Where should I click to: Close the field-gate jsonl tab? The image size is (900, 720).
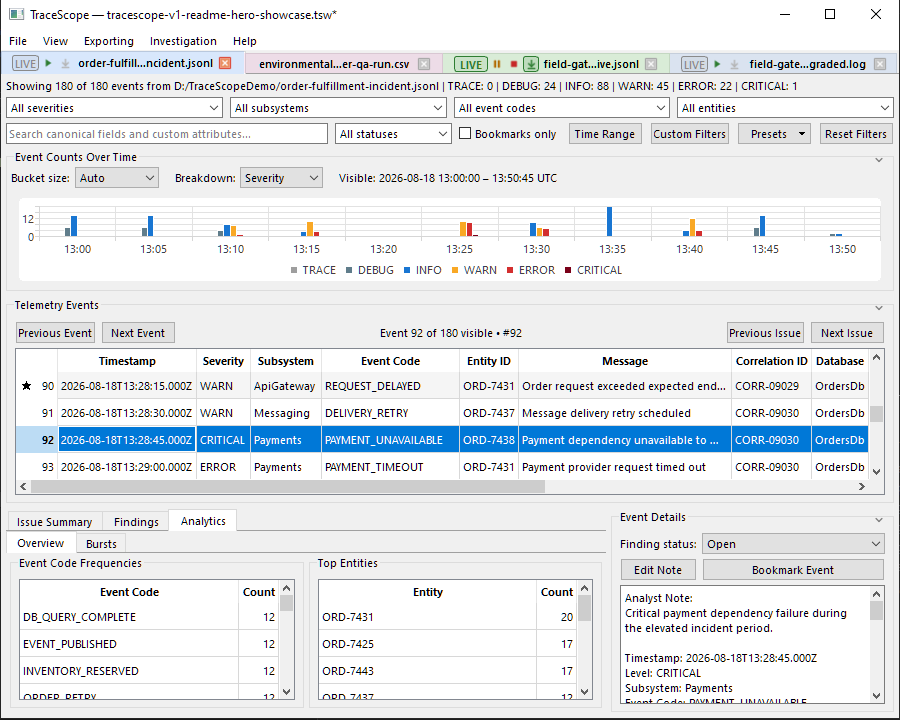click(x=651, y=64)
